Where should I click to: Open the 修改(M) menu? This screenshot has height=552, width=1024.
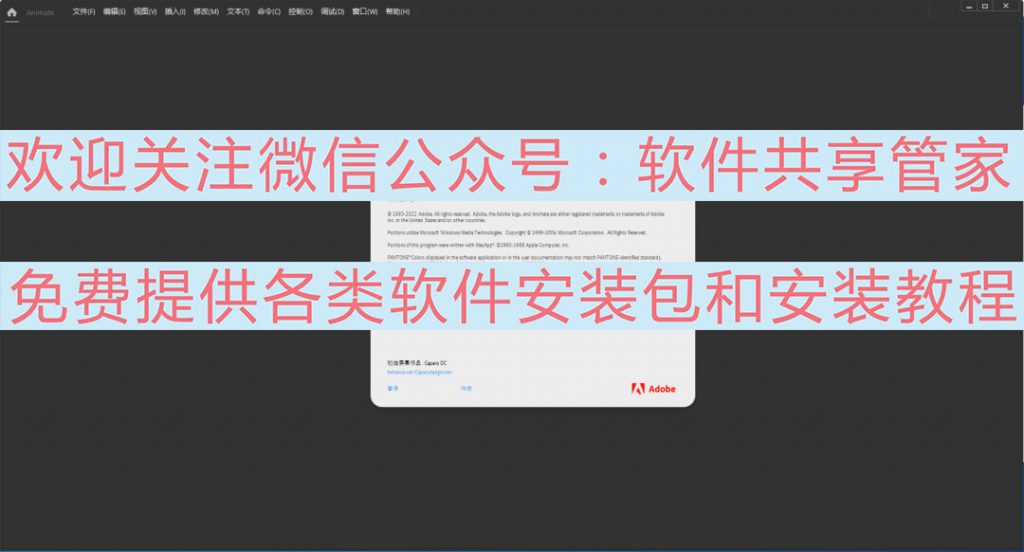click(206, 12)
